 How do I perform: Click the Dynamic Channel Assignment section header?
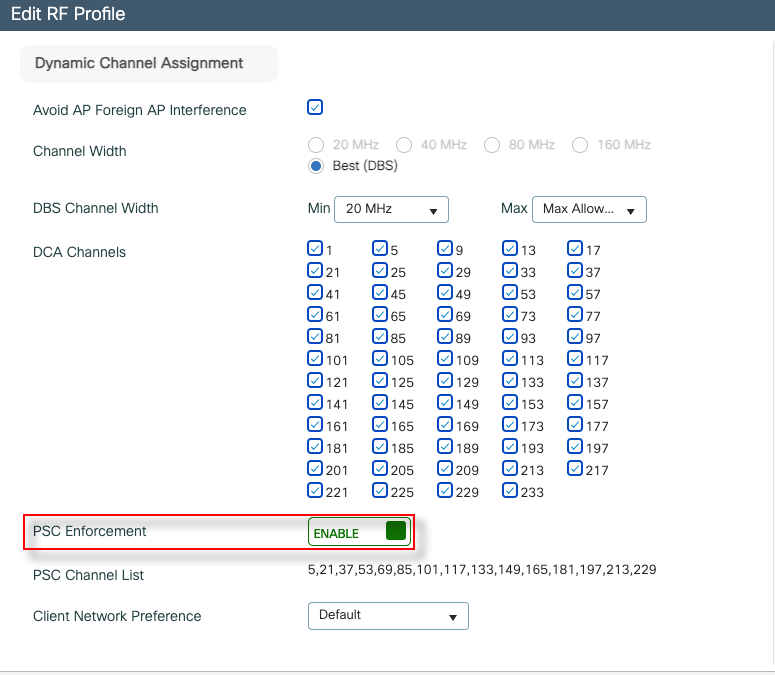point(139,63)
